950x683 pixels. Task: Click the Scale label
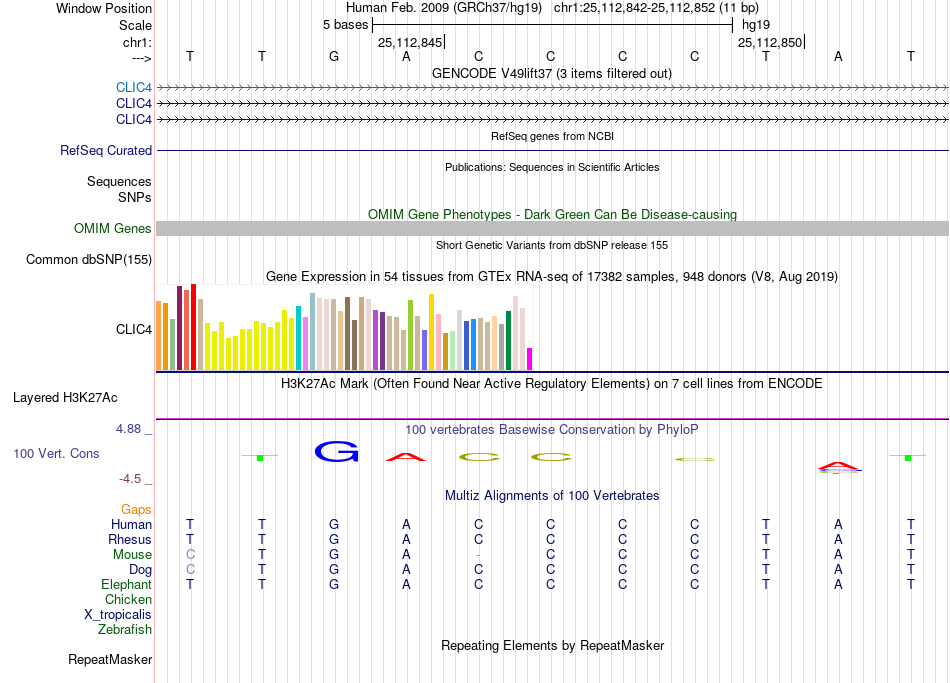(135, 25)
